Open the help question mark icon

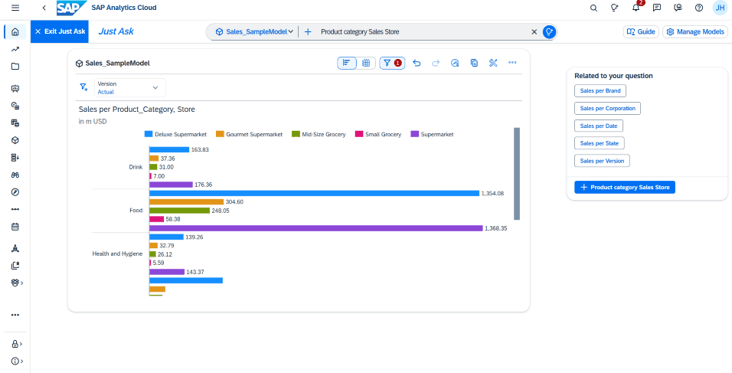pyautogui.click(x=698, y=8)
